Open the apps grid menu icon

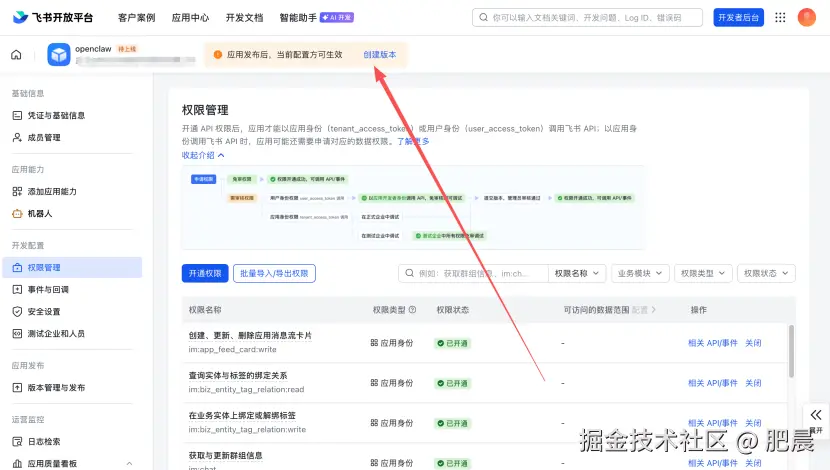(780, 17)
